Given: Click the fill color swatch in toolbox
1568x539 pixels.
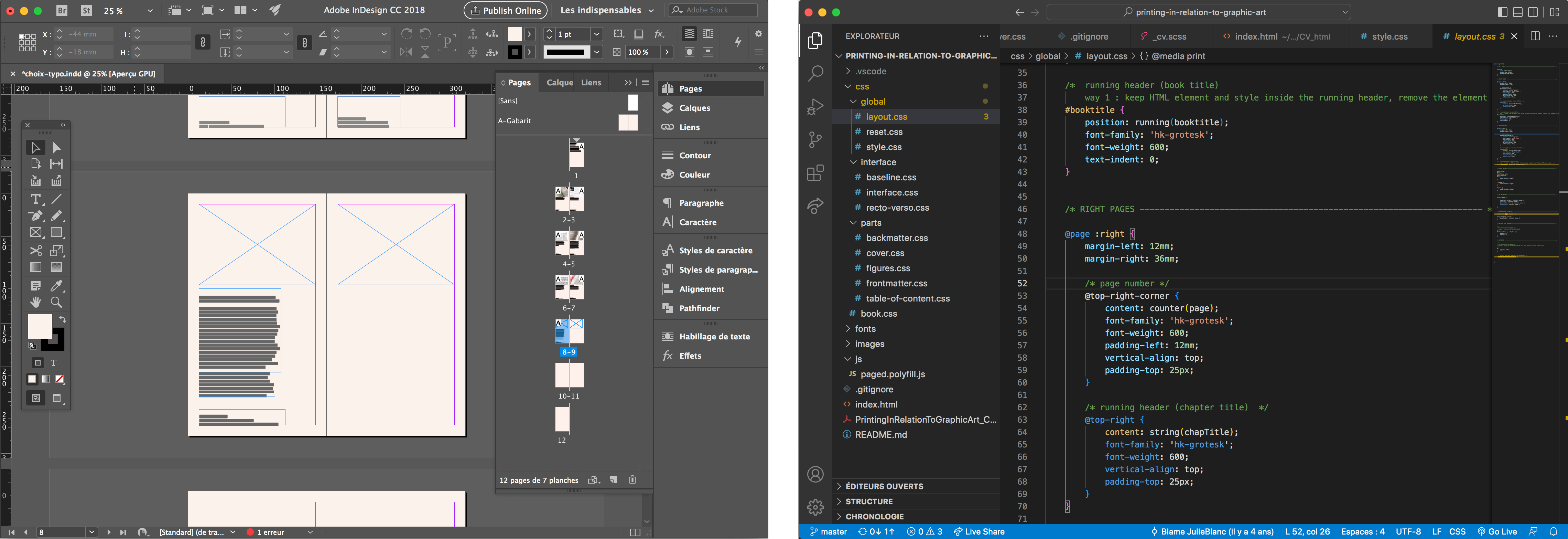Looking at the screenshot, I should pyautogui.click(x=40, y=326).
